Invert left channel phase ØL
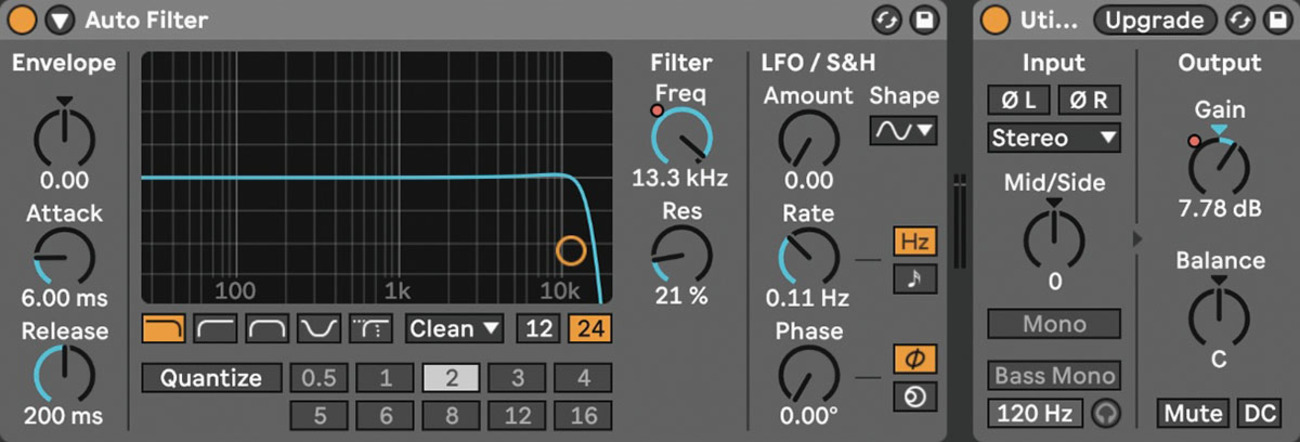1300x442 pixels. pyautogui.click(x=1017, y=100)
